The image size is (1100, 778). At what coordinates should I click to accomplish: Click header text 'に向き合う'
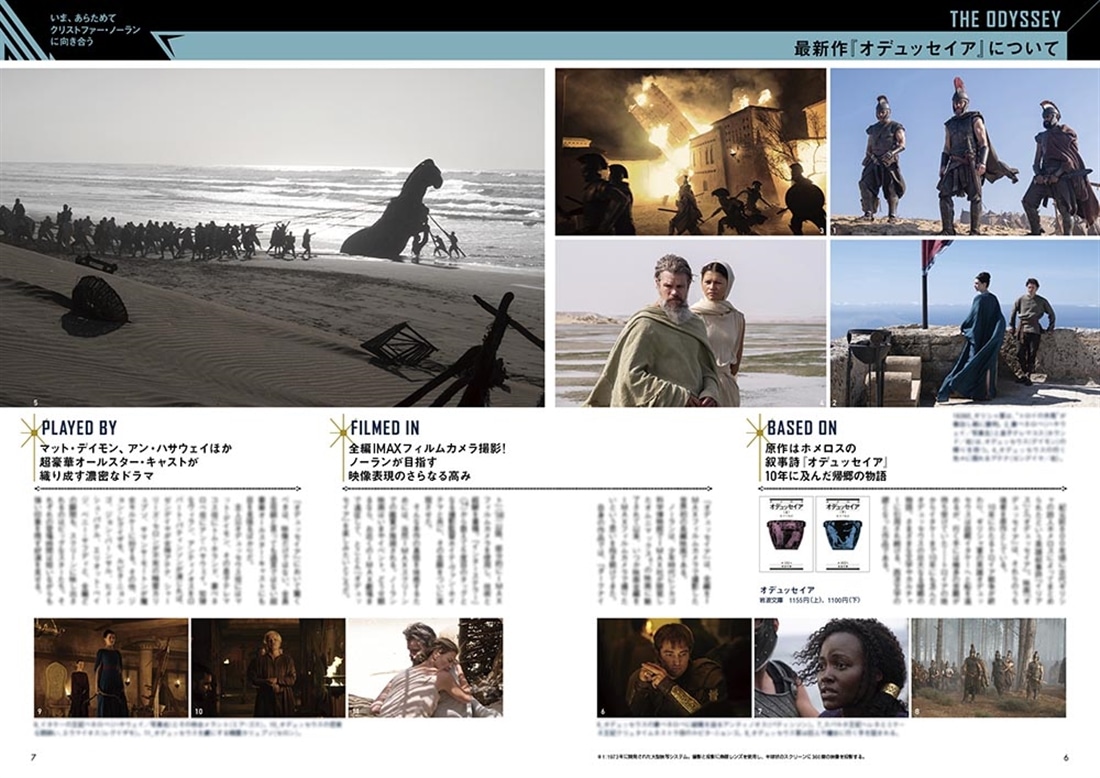(x=72, y=42)
